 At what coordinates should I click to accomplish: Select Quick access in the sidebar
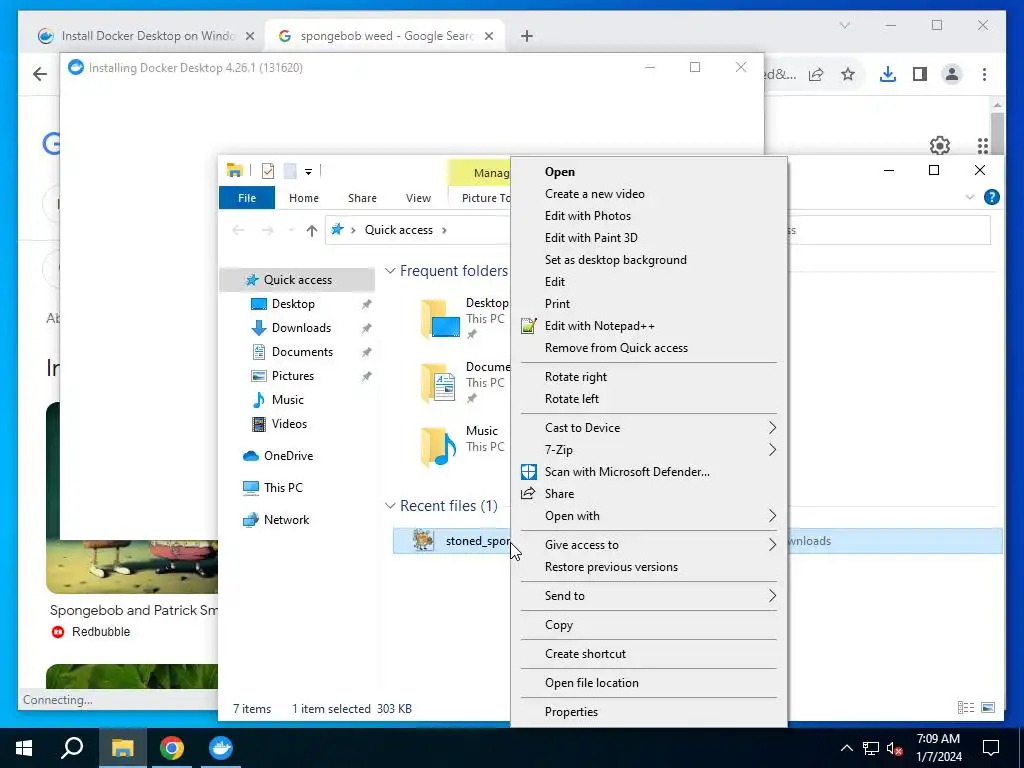pos(297,280)
